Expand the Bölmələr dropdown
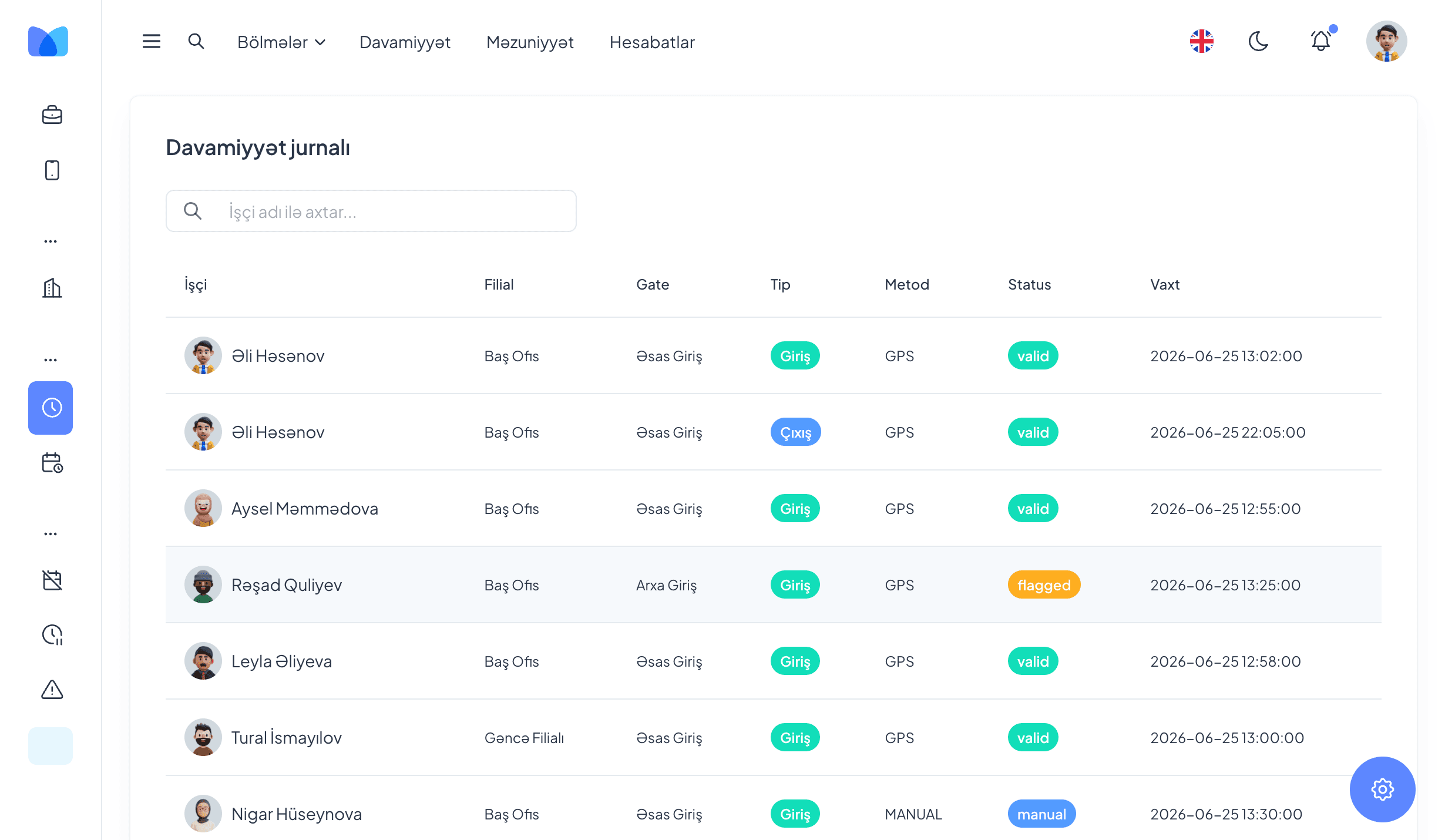 click(281, 42)
